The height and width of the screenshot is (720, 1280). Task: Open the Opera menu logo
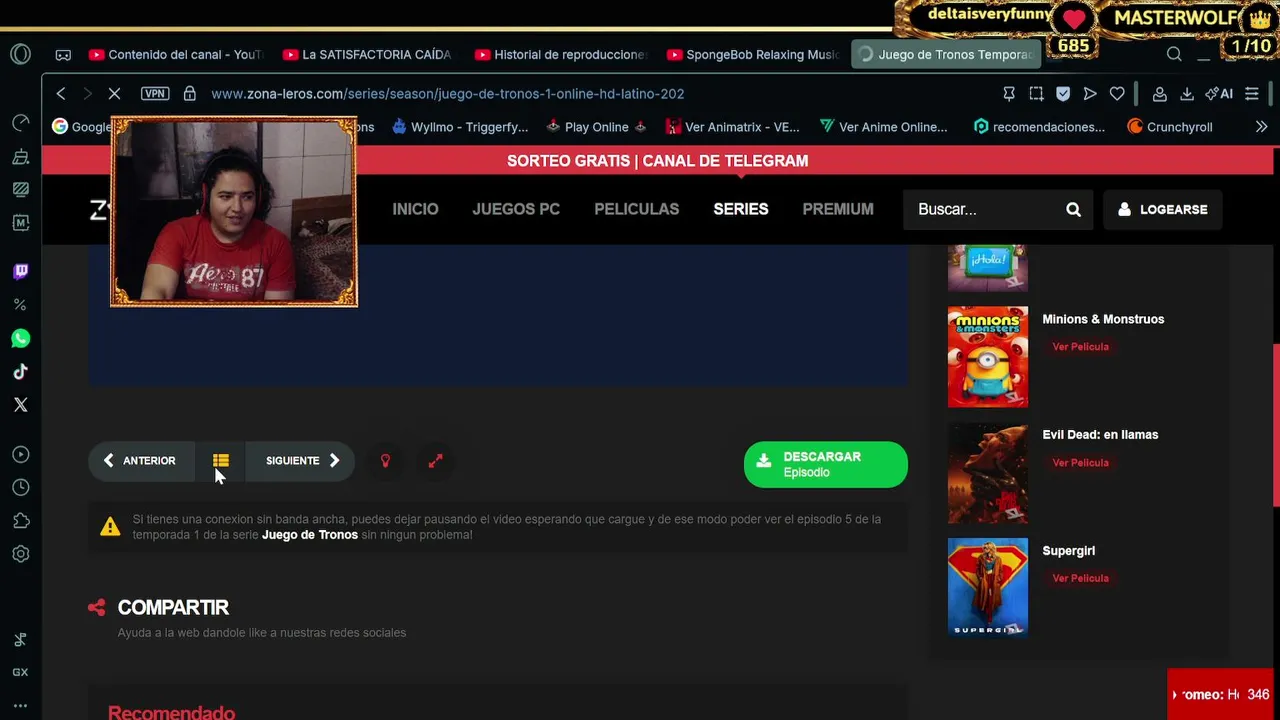21,55
